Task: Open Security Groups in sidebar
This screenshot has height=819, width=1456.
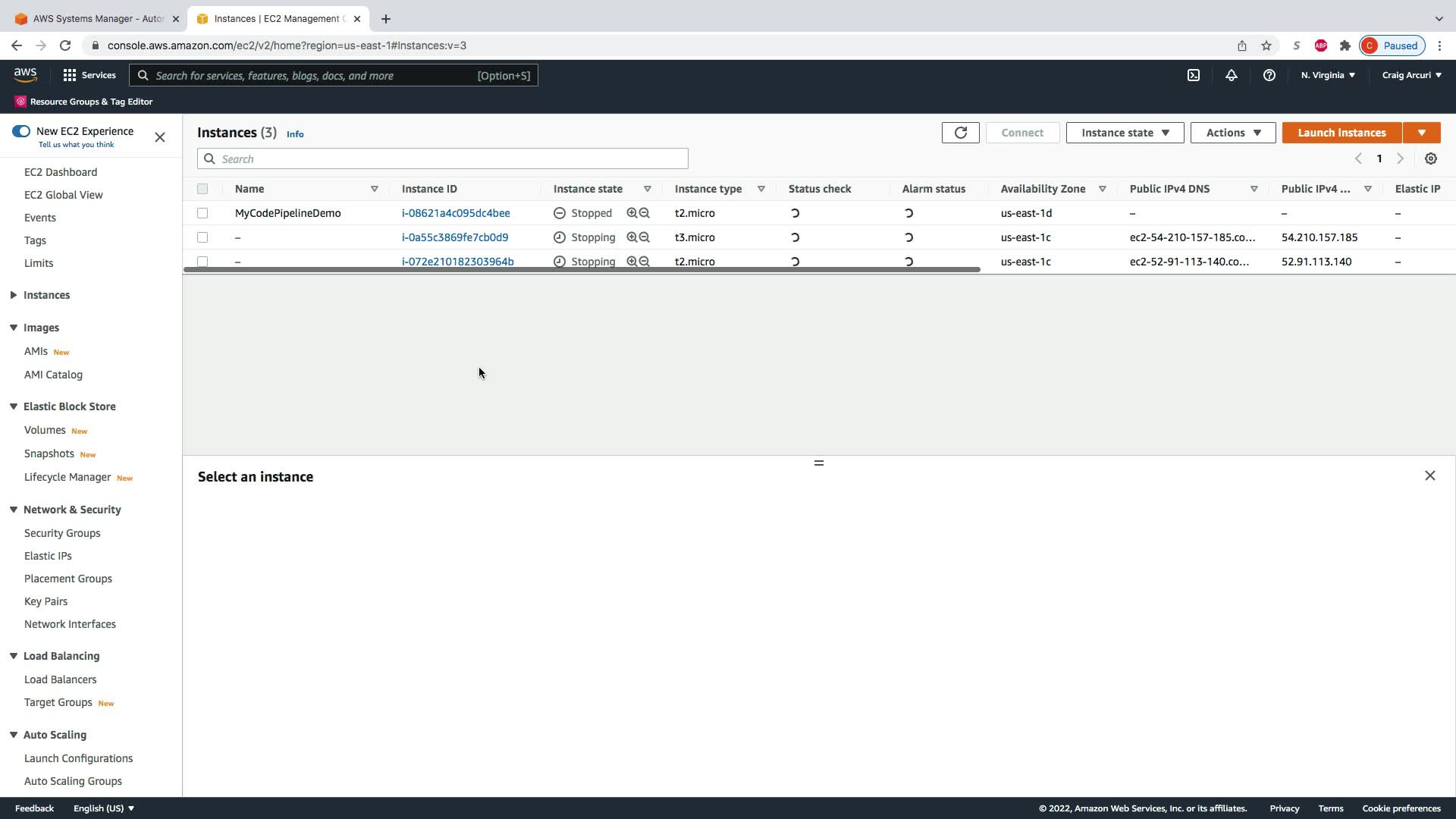Action: (x=62, y=533)
